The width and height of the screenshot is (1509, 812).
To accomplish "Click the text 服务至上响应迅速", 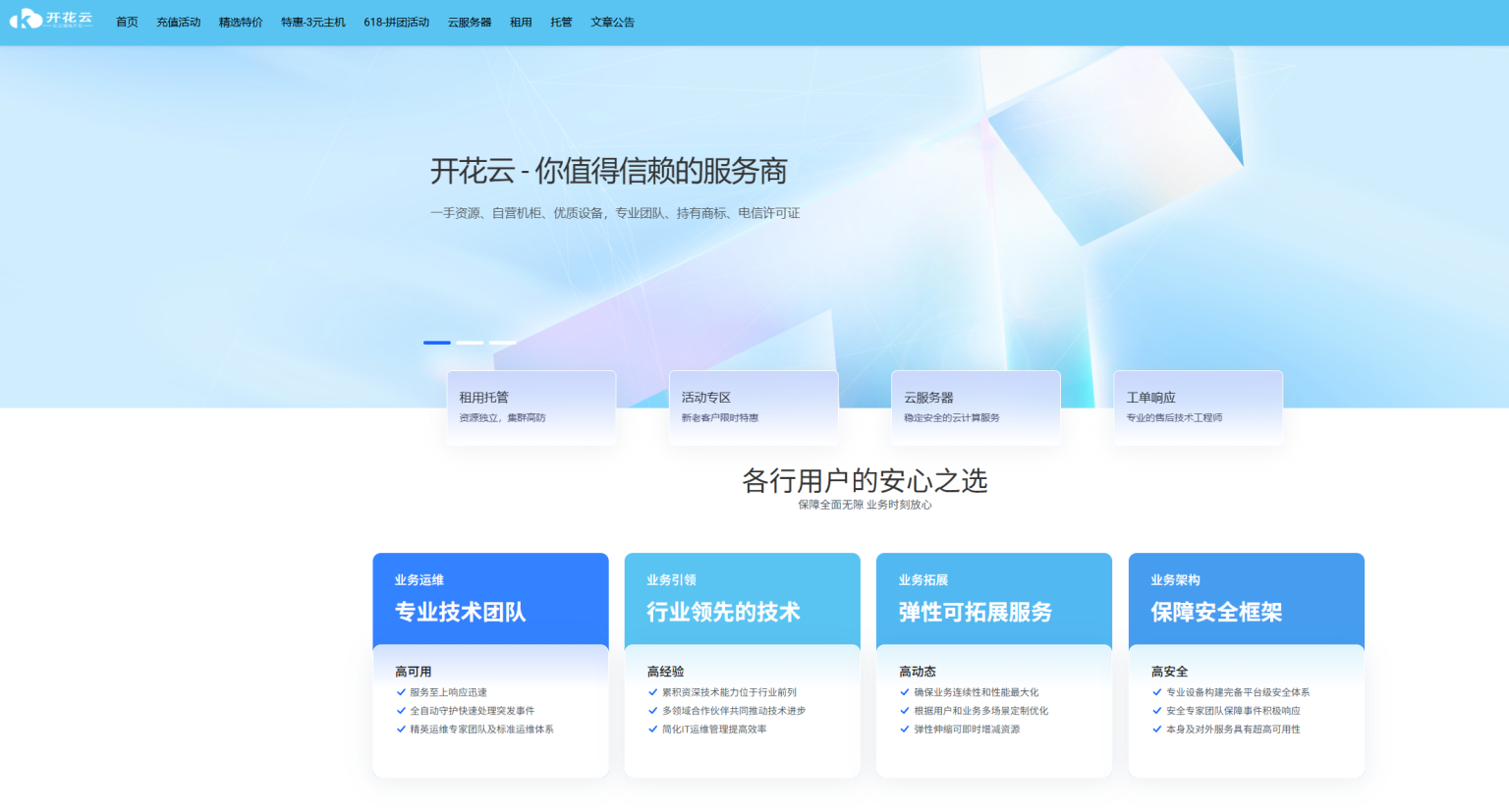I will [448, 692].
